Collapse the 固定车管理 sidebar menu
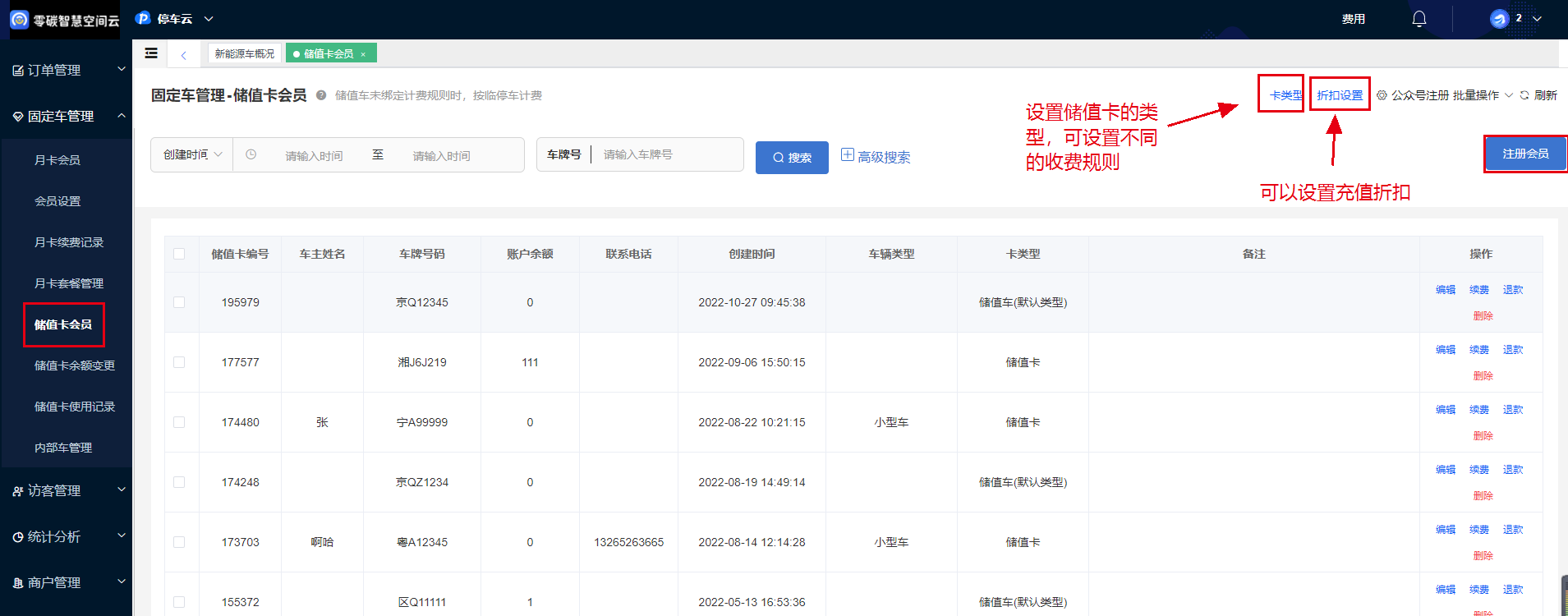Image resolution: width=1568 pixels, height=616 pixels. point(66,116)
